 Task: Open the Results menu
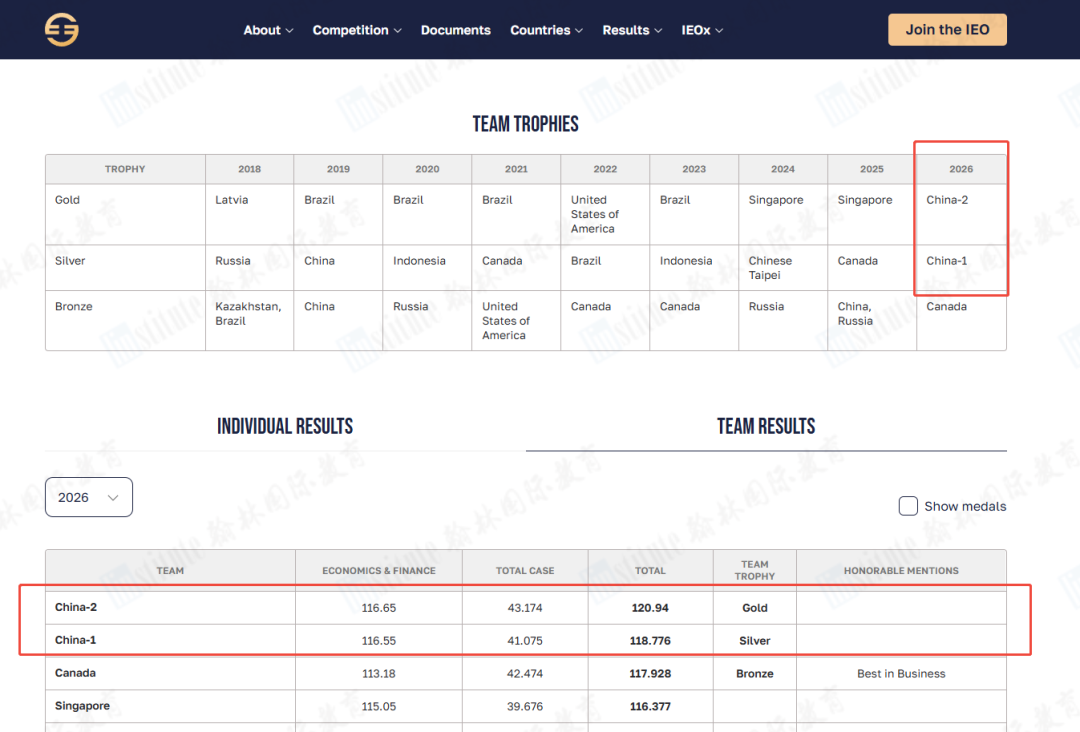point(632,30)
